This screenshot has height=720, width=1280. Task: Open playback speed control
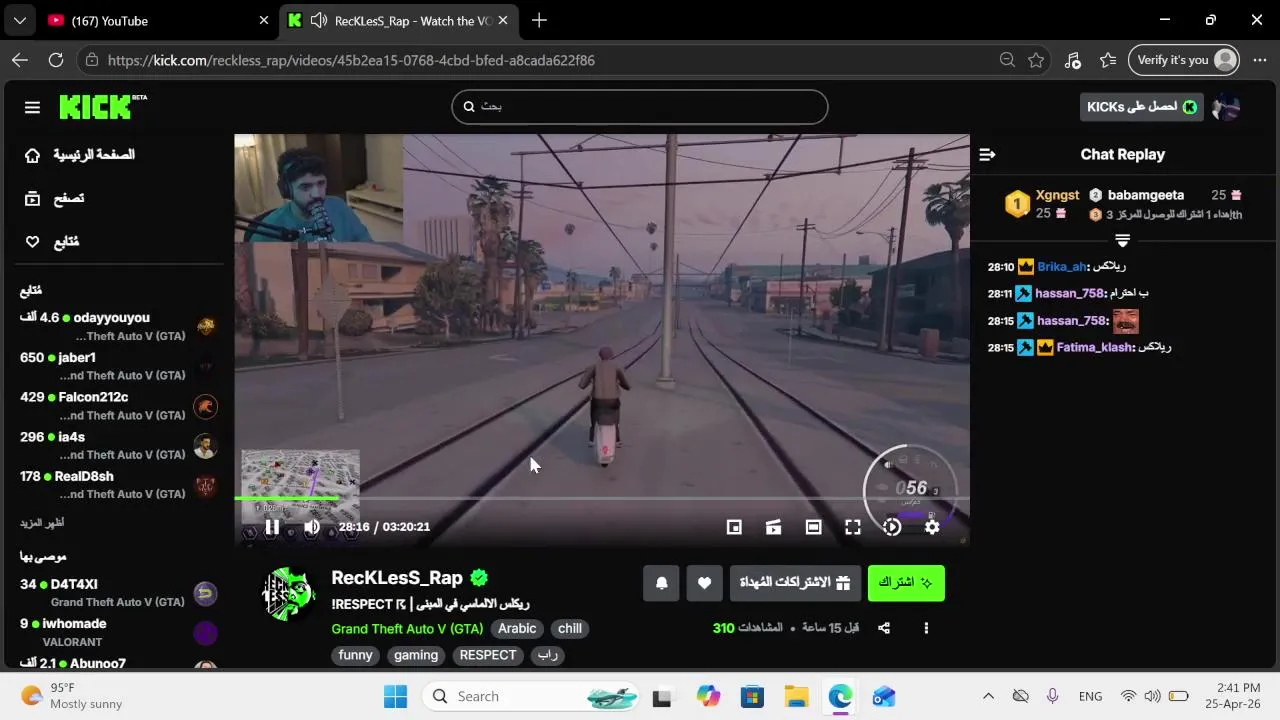[892, 527]
